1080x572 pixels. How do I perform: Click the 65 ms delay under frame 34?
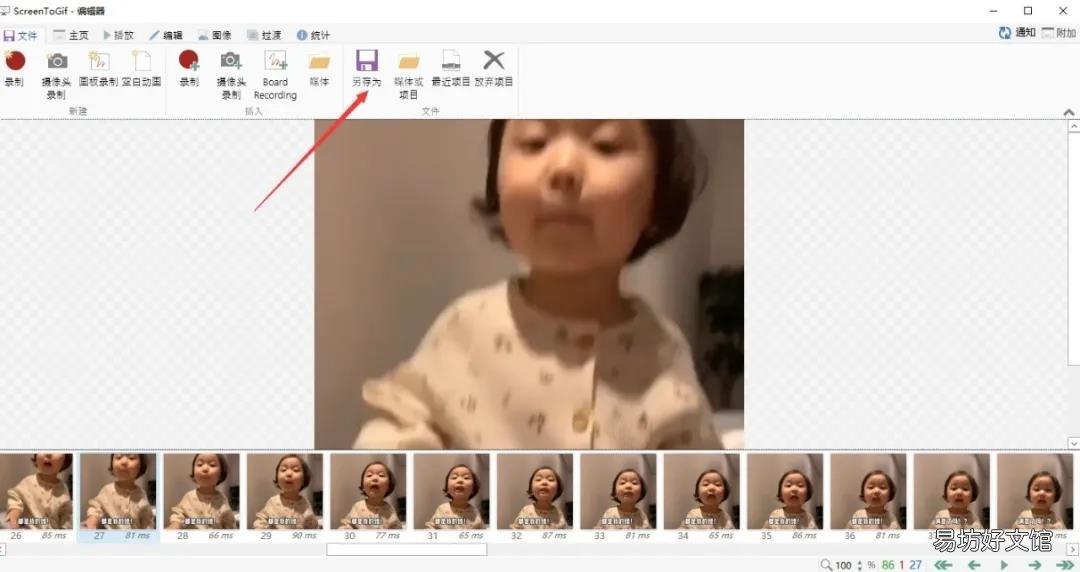pos(720,535)
